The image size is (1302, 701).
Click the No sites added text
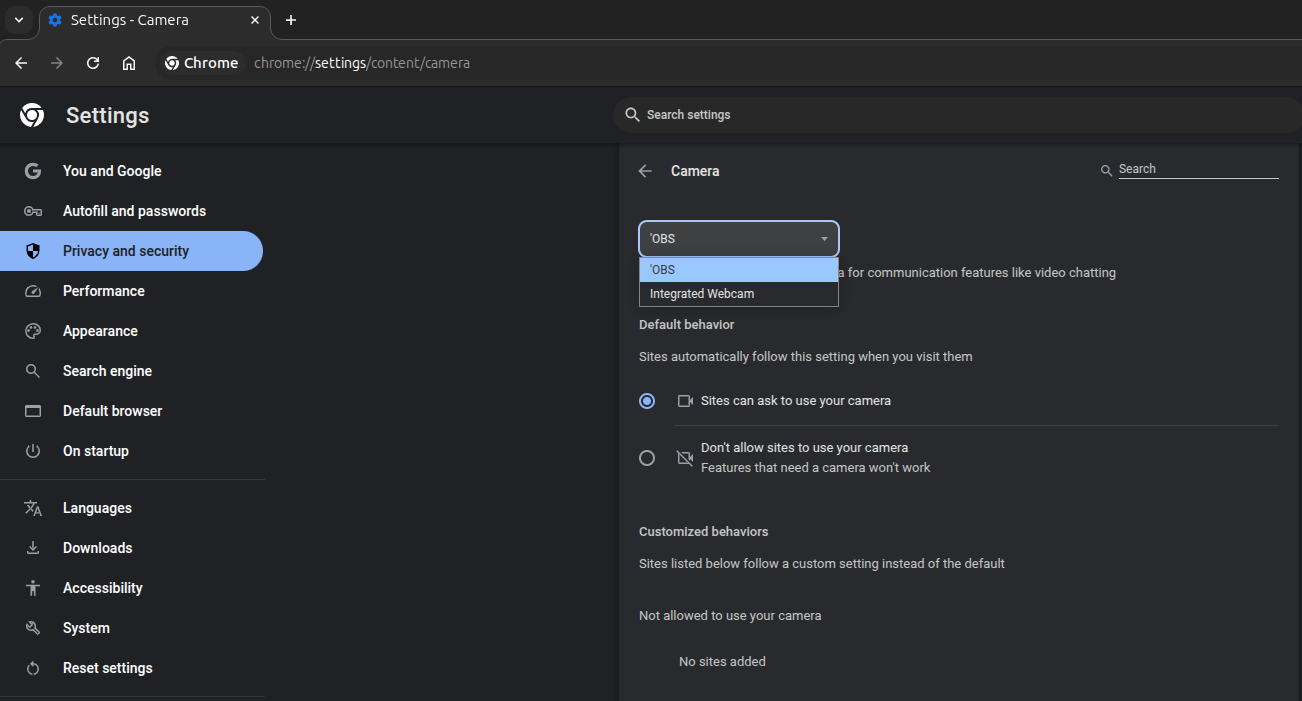point(722,662)
